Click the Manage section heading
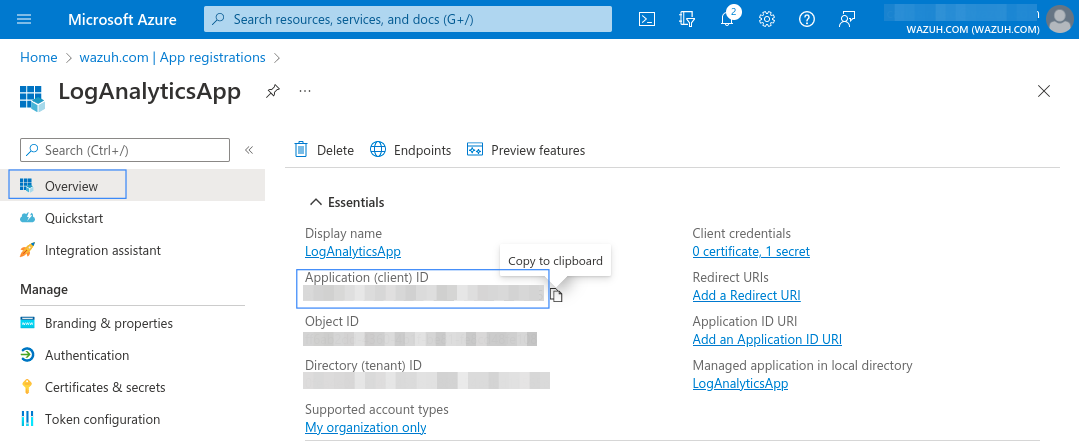1079x442 pixels. tap(44, 289)
